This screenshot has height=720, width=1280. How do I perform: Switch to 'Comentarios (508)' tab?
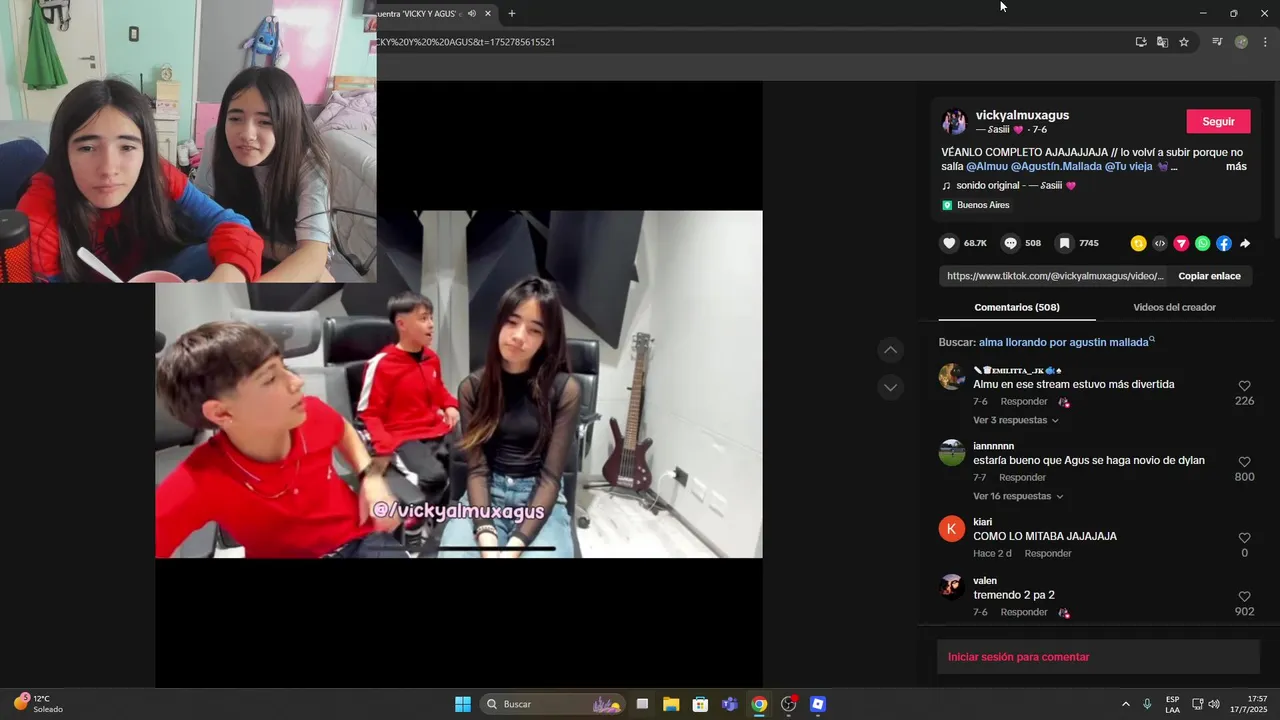[1017, 307]
